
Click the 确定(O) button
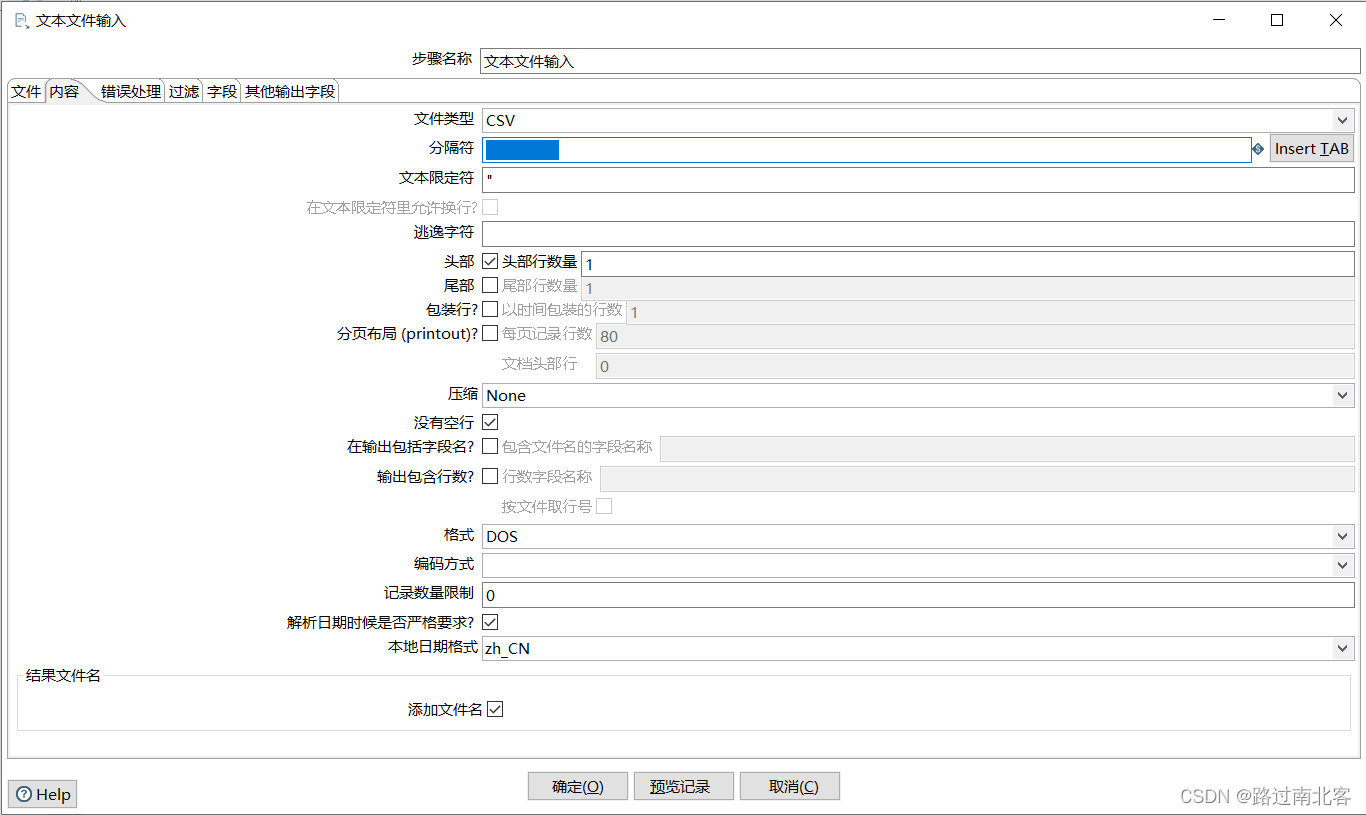point(578,786)
